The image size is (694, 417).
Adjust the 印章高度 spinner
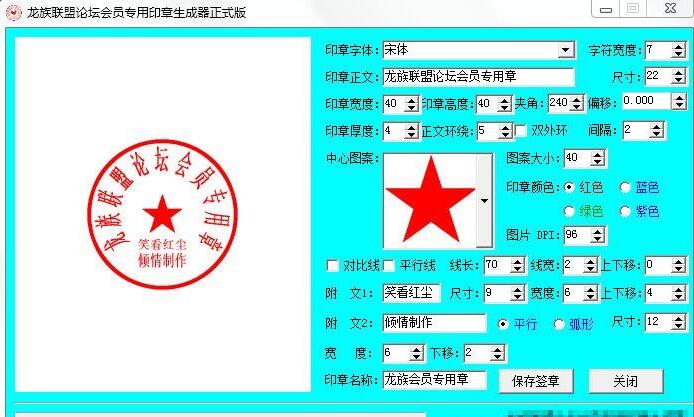click(505, 104)
